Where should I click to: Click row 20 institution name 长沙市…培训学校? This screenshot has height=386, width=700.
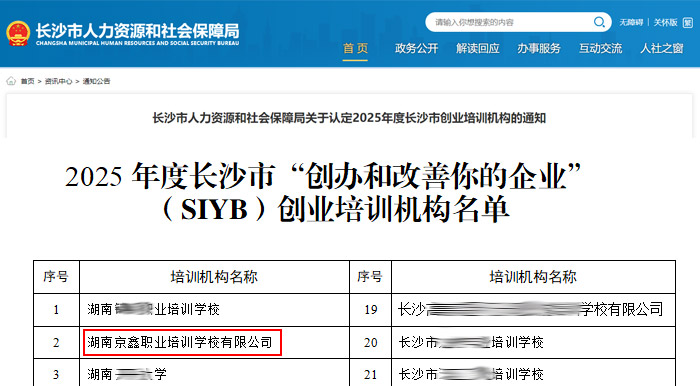(x=471, y=342)
